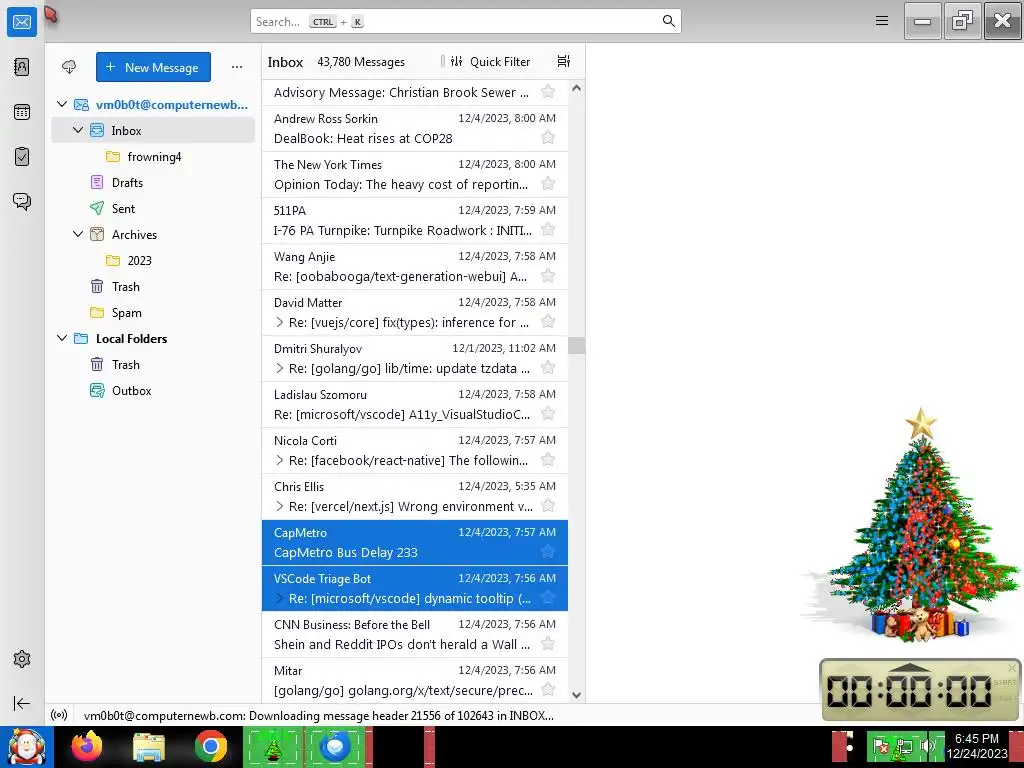Collapse the spaces toolbar arrow
1024x768 pixels.
tap(22, 703)
